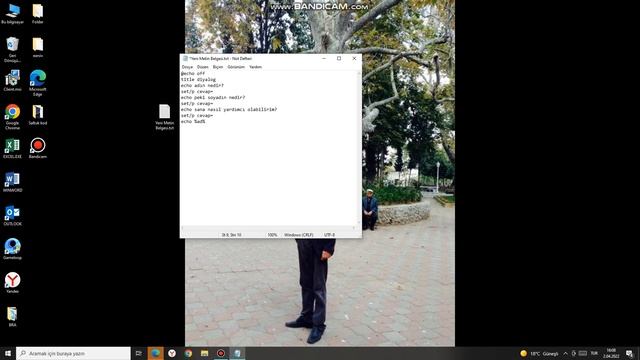This screenshot has width=640, height=360.
Task: Select the EXCEL.EXE desktop shortcut
Action: [x=12, y=148]
